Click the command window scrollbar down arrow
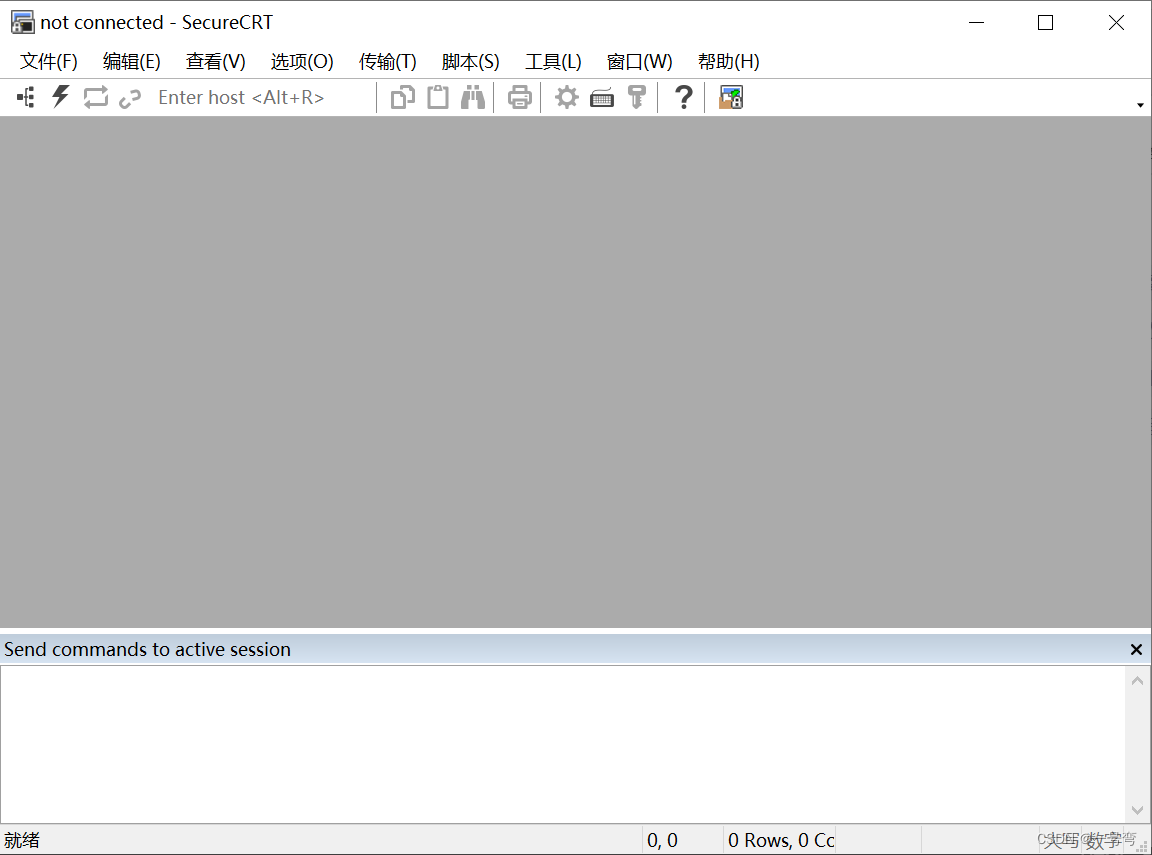Viewport: 1152px width, 855px height. point(1138,810)
